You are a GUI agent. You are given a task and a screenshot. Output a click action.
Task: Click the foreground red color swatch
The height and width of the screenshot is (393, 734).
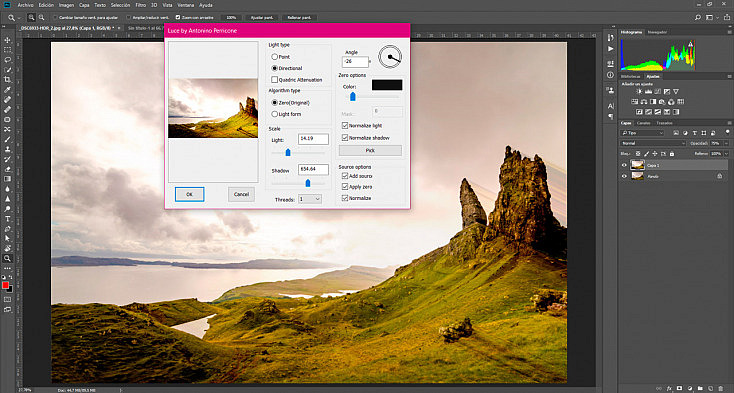5,285
